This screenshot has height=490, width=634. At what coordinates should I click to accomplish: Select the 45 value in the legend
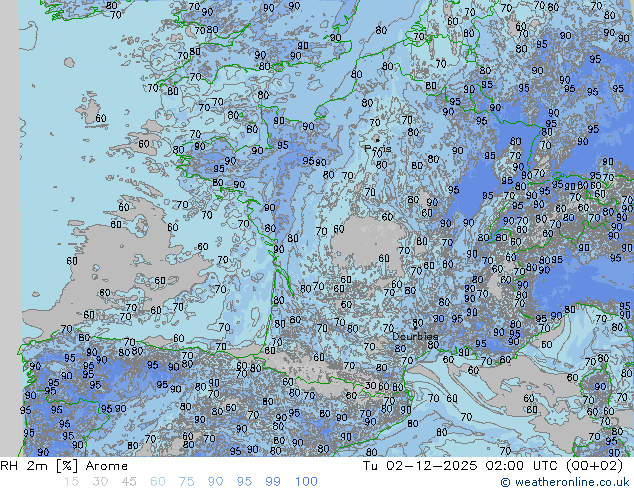tap(129, 482)
